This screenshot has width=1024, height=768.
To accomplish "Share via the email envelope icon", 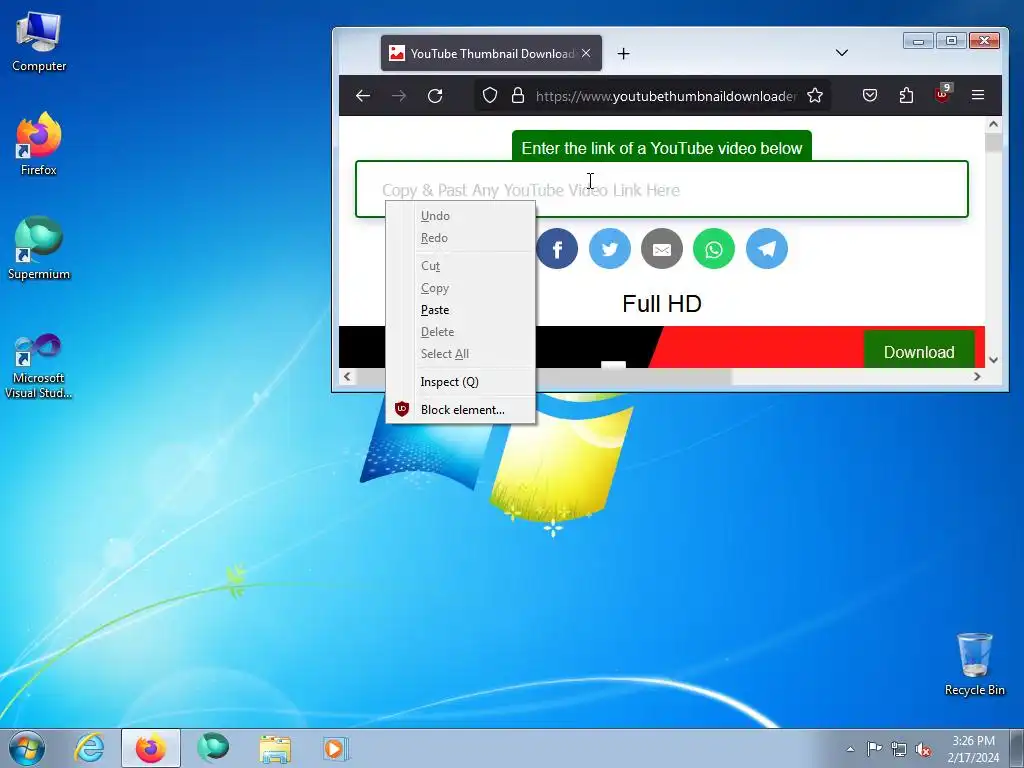I will (662, 249).
